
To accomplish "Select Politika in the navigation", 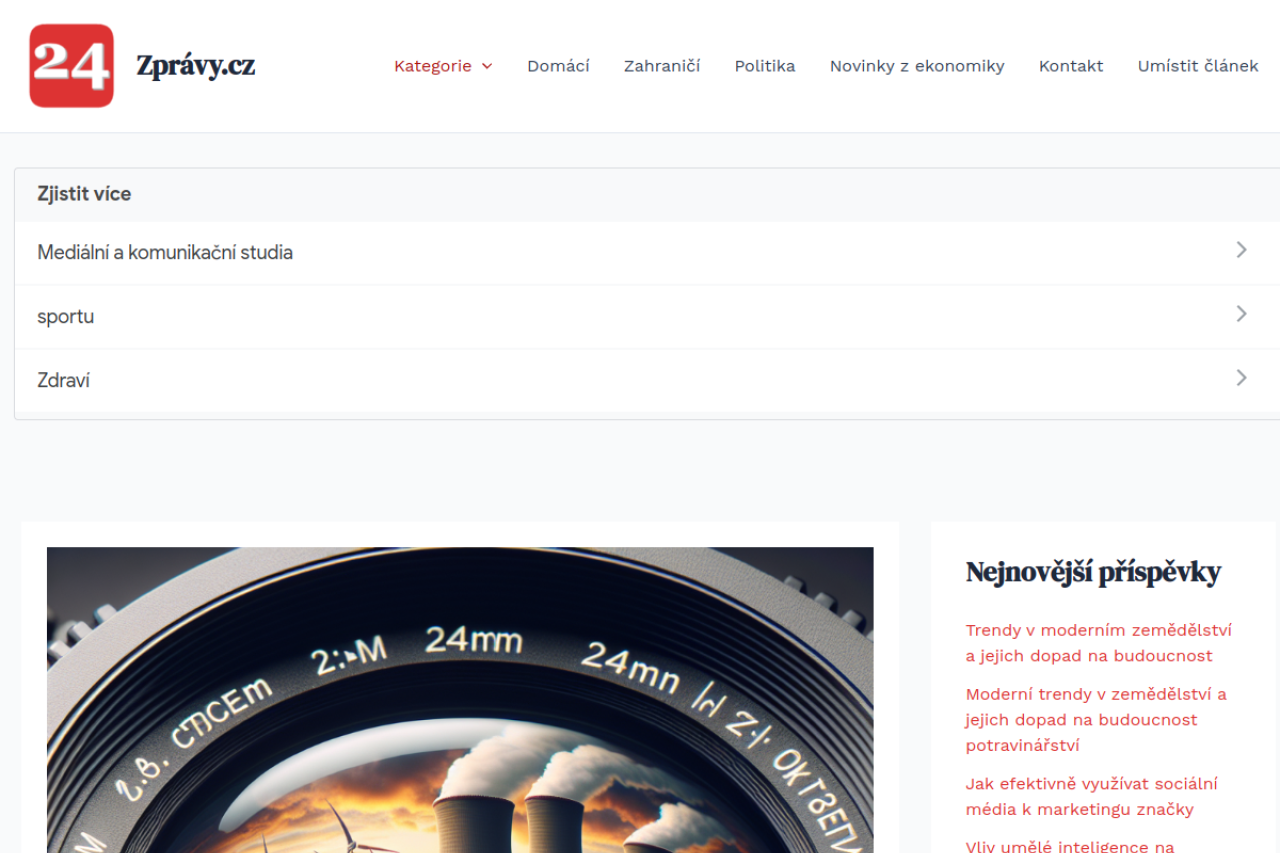I will tap(765, 66).
